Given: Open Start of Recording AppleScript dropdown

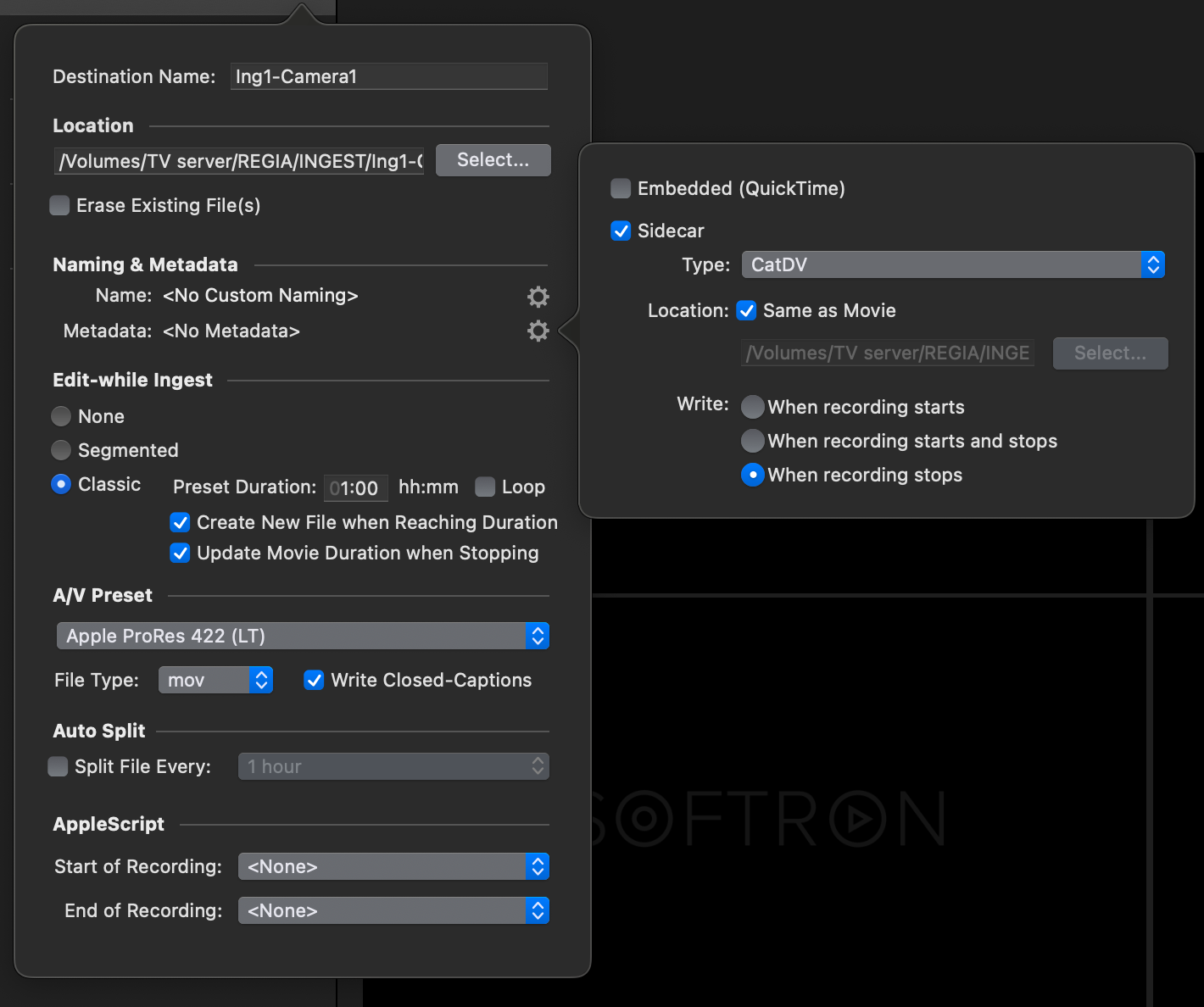Looking at the screenshot, I should (393, 866).
